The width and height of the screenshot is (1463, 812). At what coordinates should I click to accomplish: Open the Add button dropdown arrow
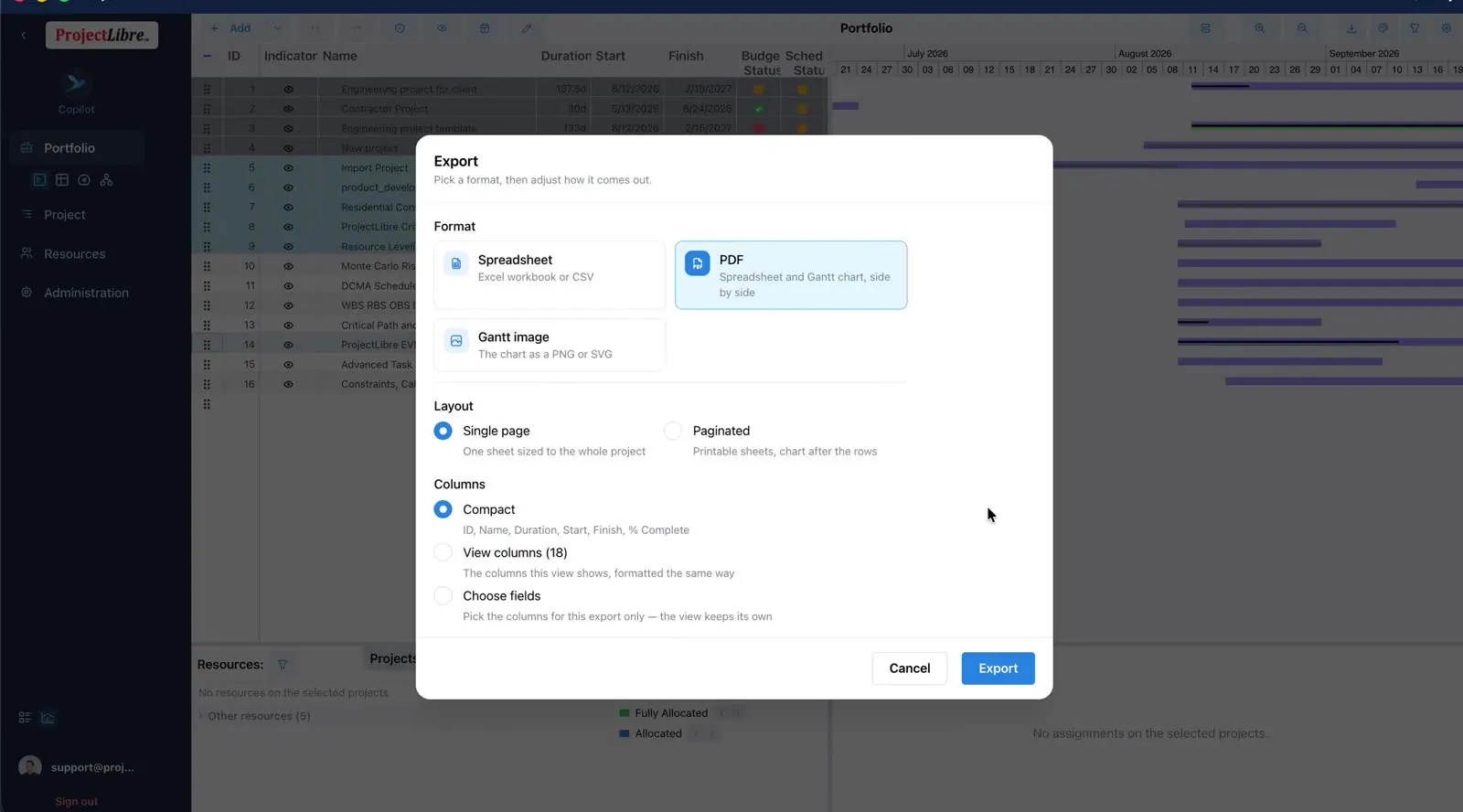point(278,28)
